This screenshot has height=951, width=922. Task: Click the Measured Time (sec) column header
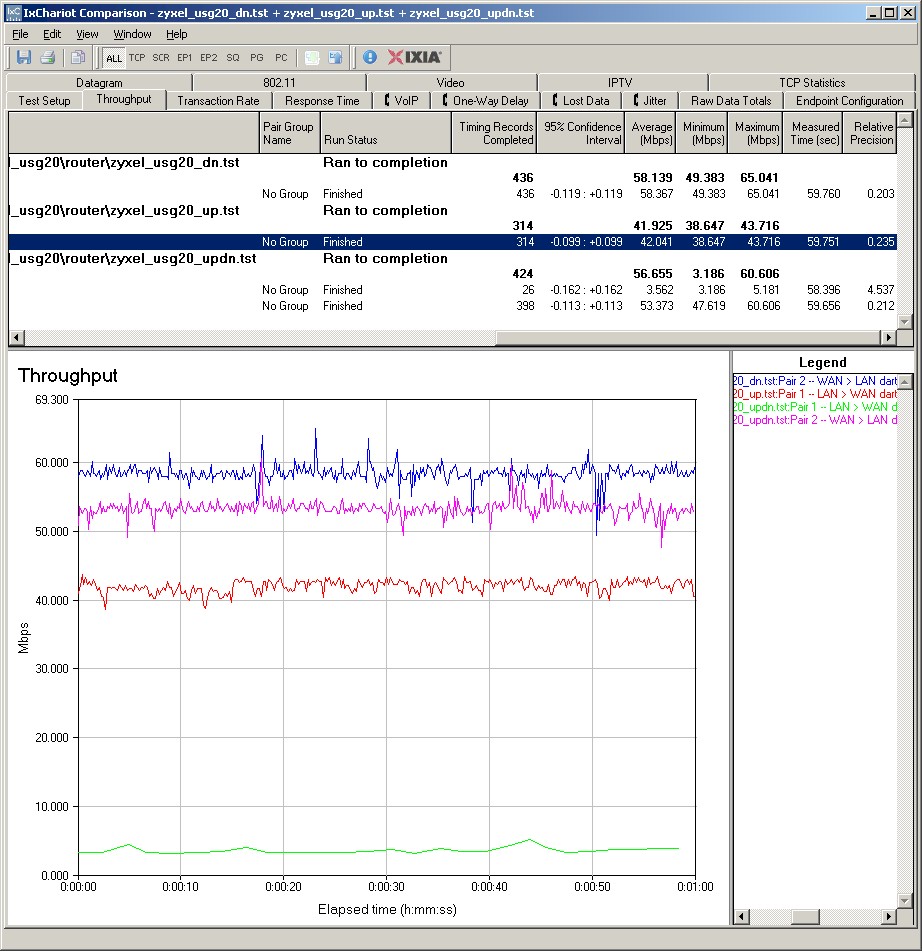813,133
